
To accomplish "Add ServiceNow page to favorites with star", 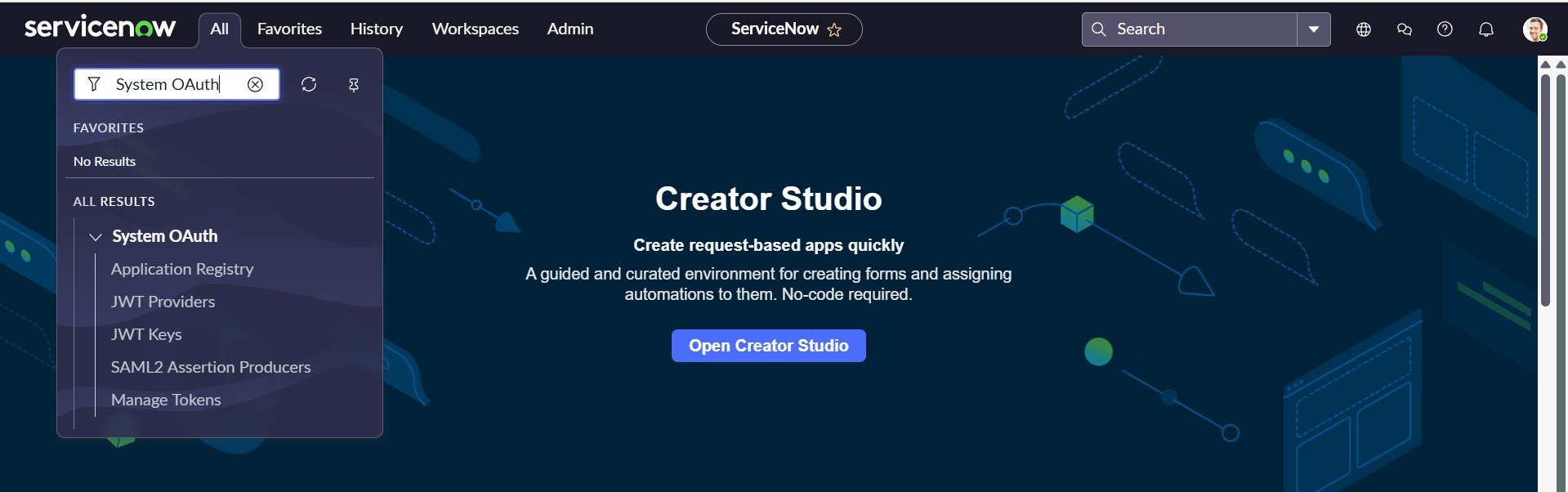I will [x=834, y=30].
